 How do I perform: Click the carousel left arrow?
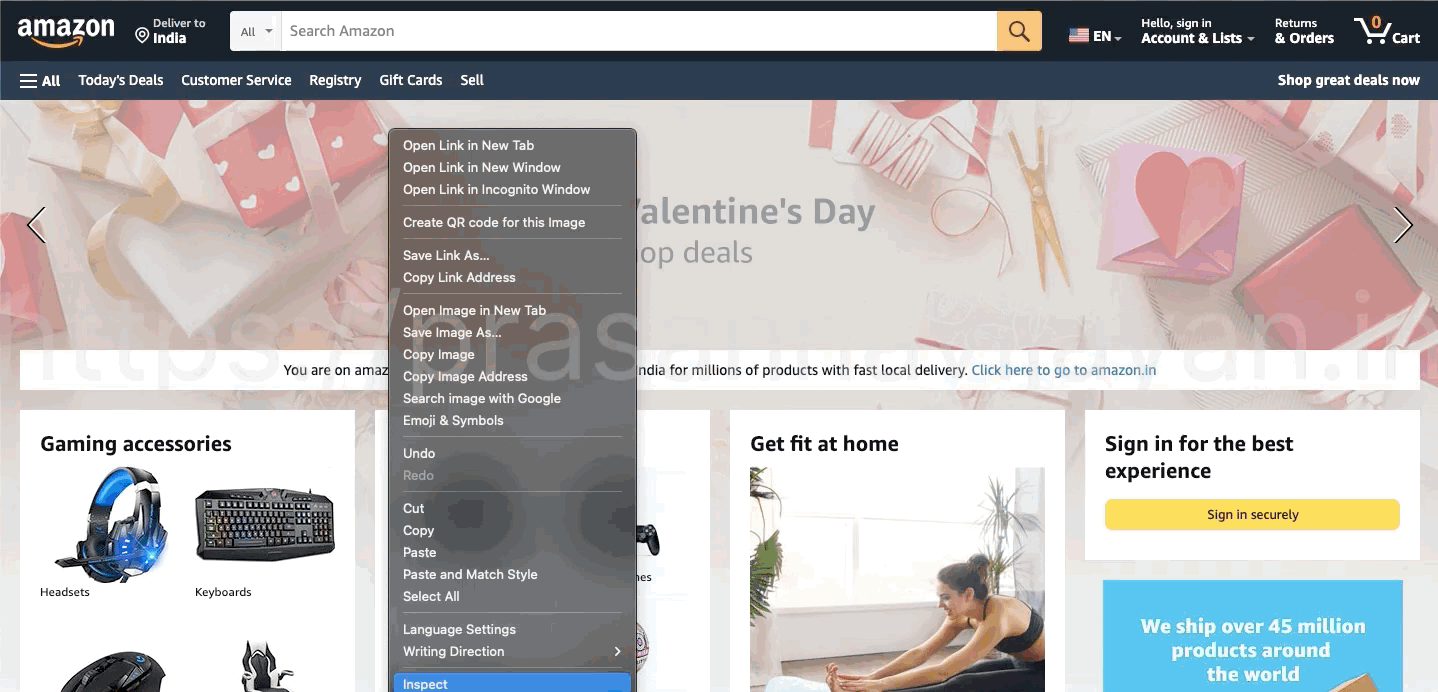coord(36,225)
